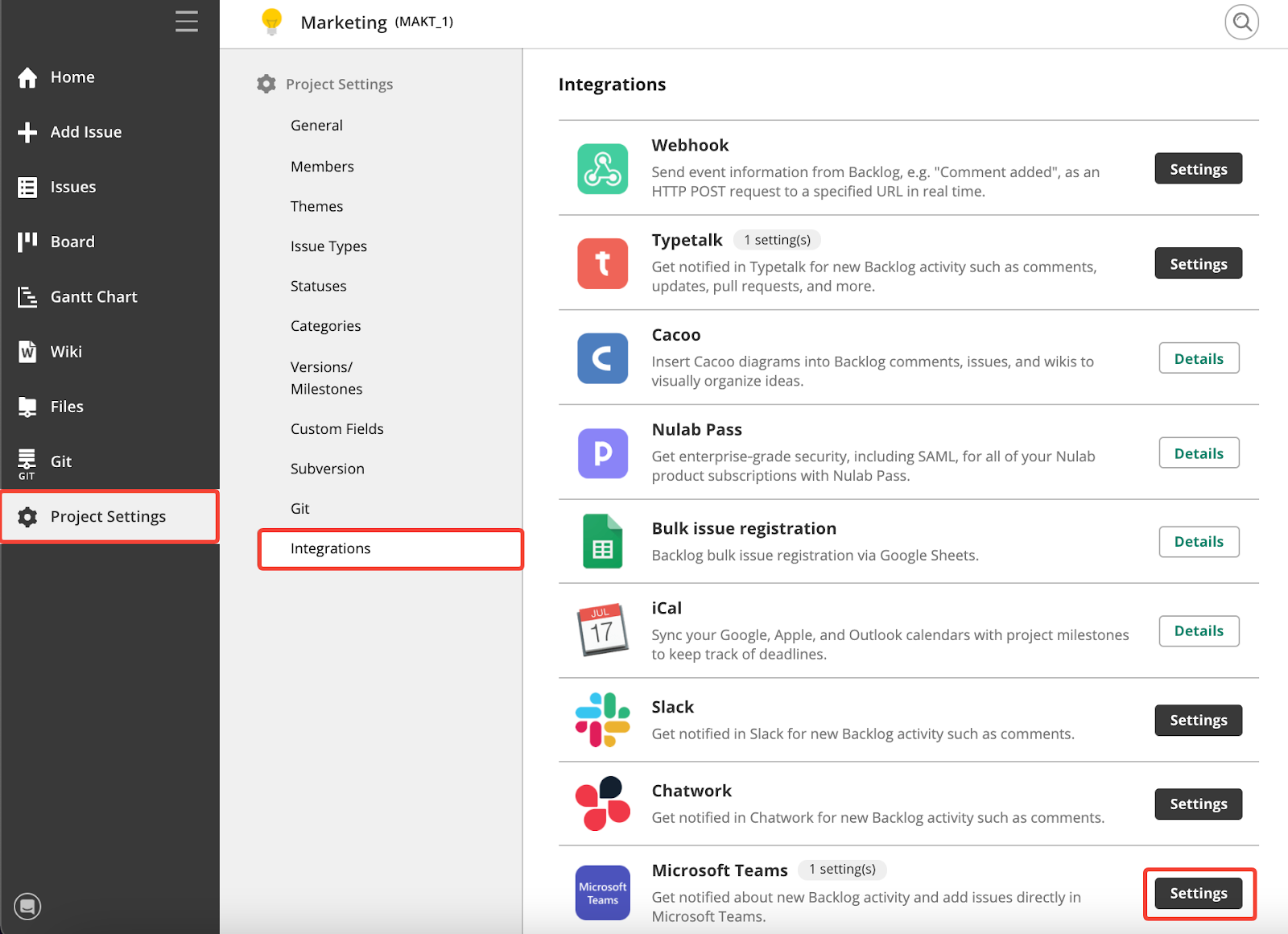
Task: Click the 'Bulk issue registration' title
Action: coord(744,529)
